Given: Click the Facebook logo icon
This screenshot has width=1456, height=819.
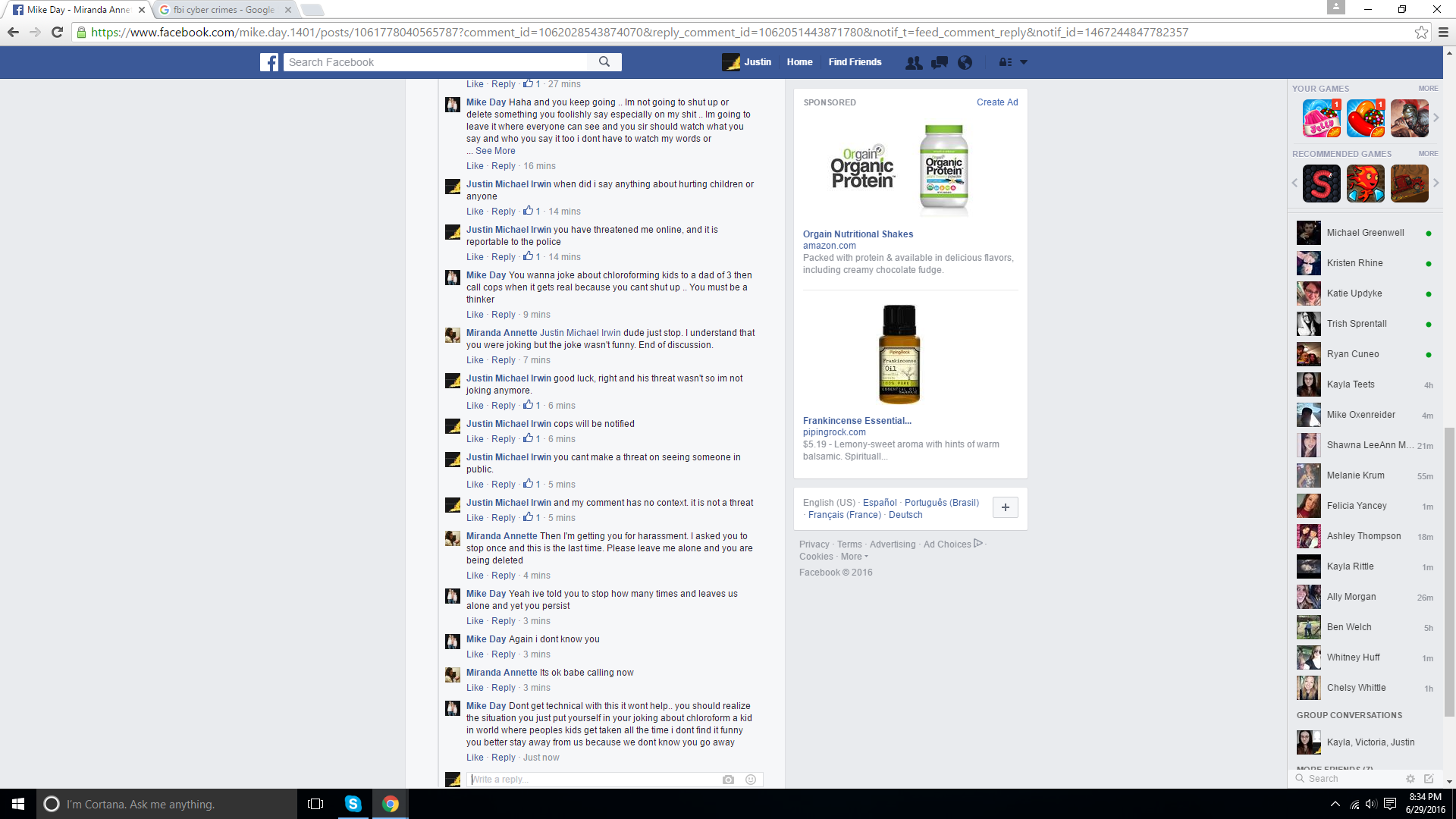Looking at the screenshot, I should coord(269,62).
